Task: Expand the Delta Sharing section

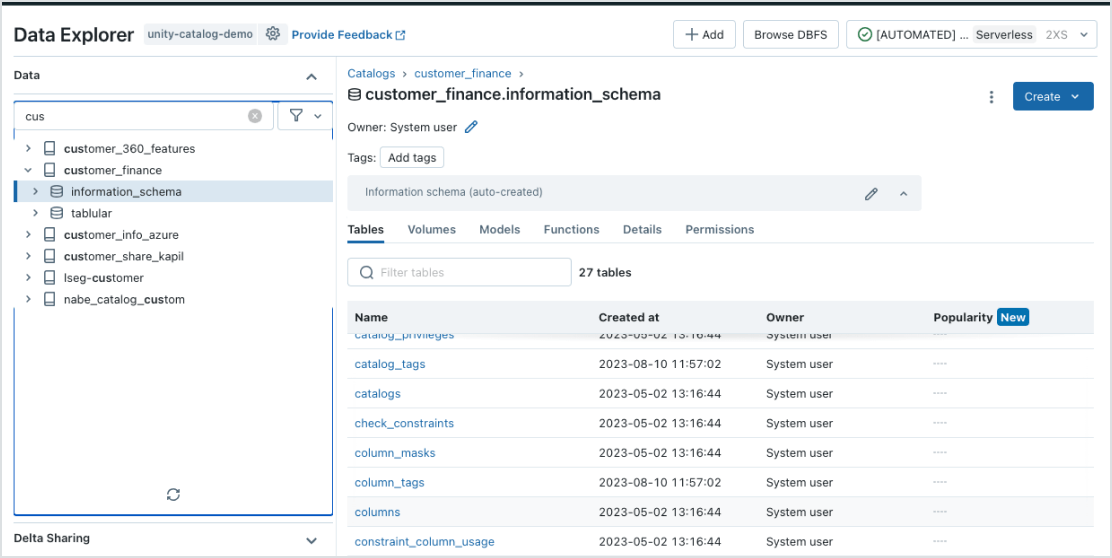Action: 311,539
